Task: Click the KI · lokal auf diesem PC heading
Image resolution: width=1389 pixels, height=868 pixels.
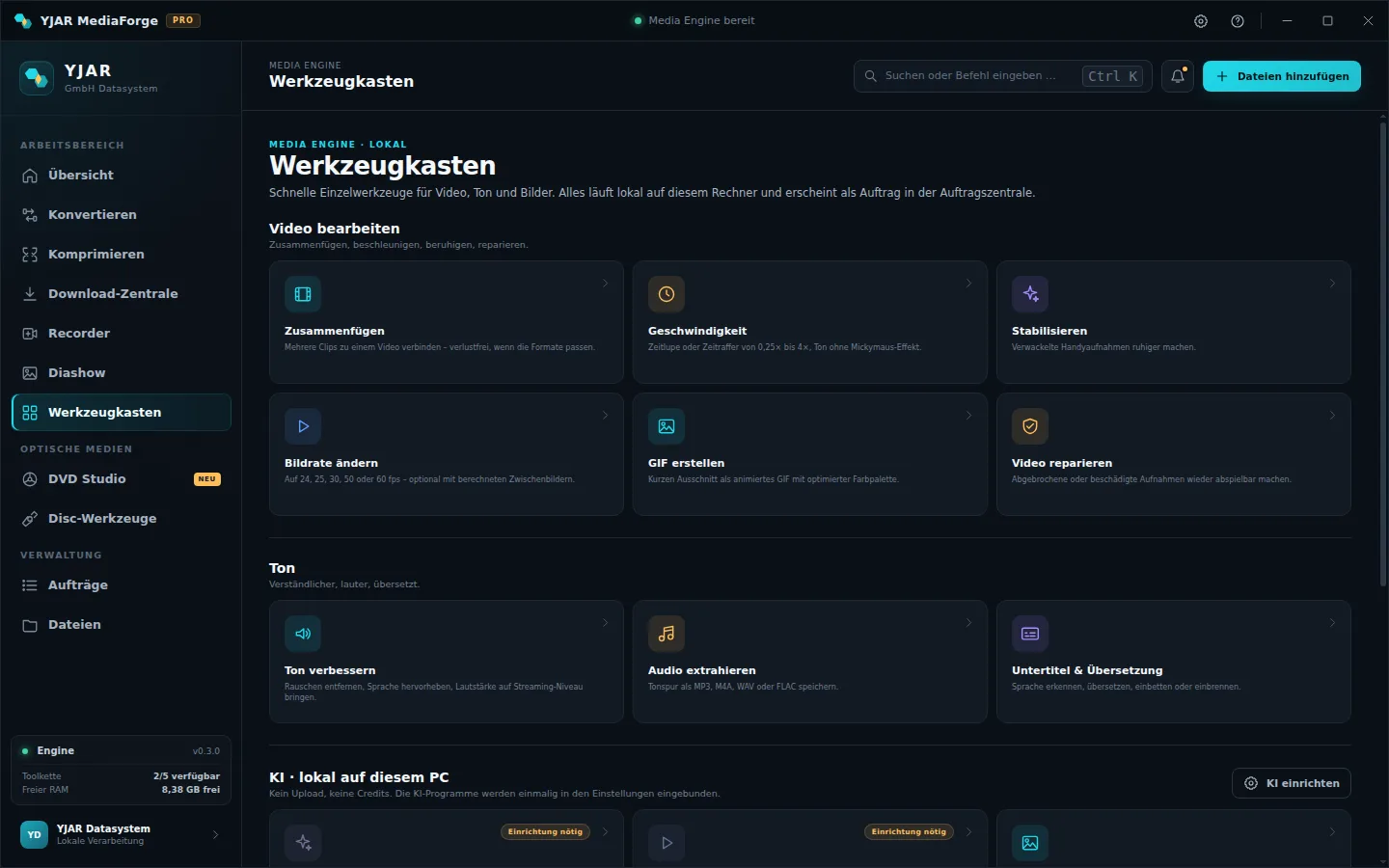Action: 359,777
